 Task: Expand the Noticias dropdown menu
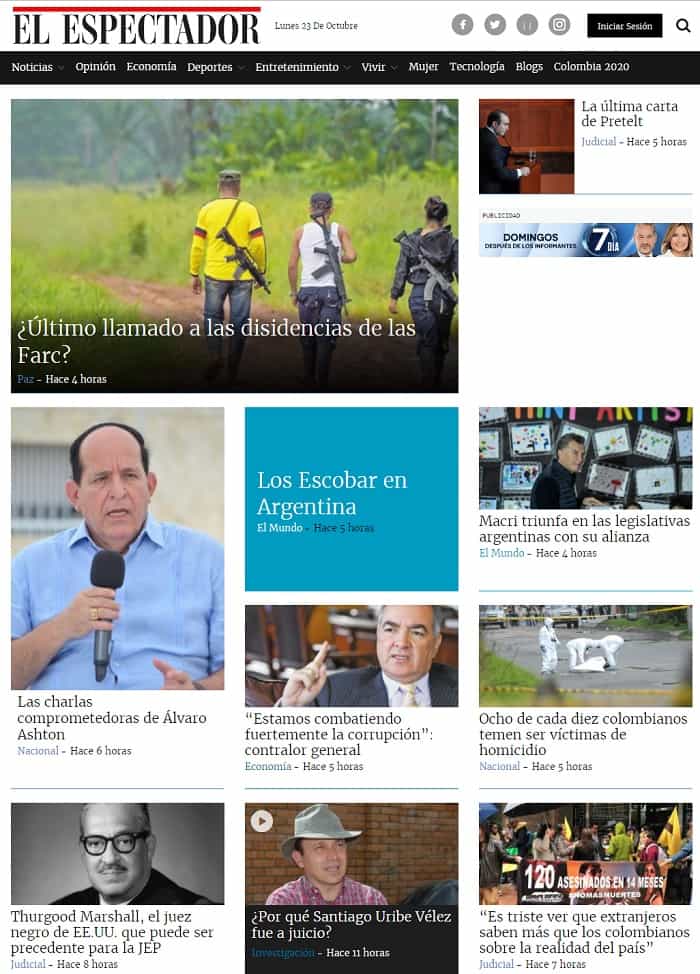[x=61, y=68]
